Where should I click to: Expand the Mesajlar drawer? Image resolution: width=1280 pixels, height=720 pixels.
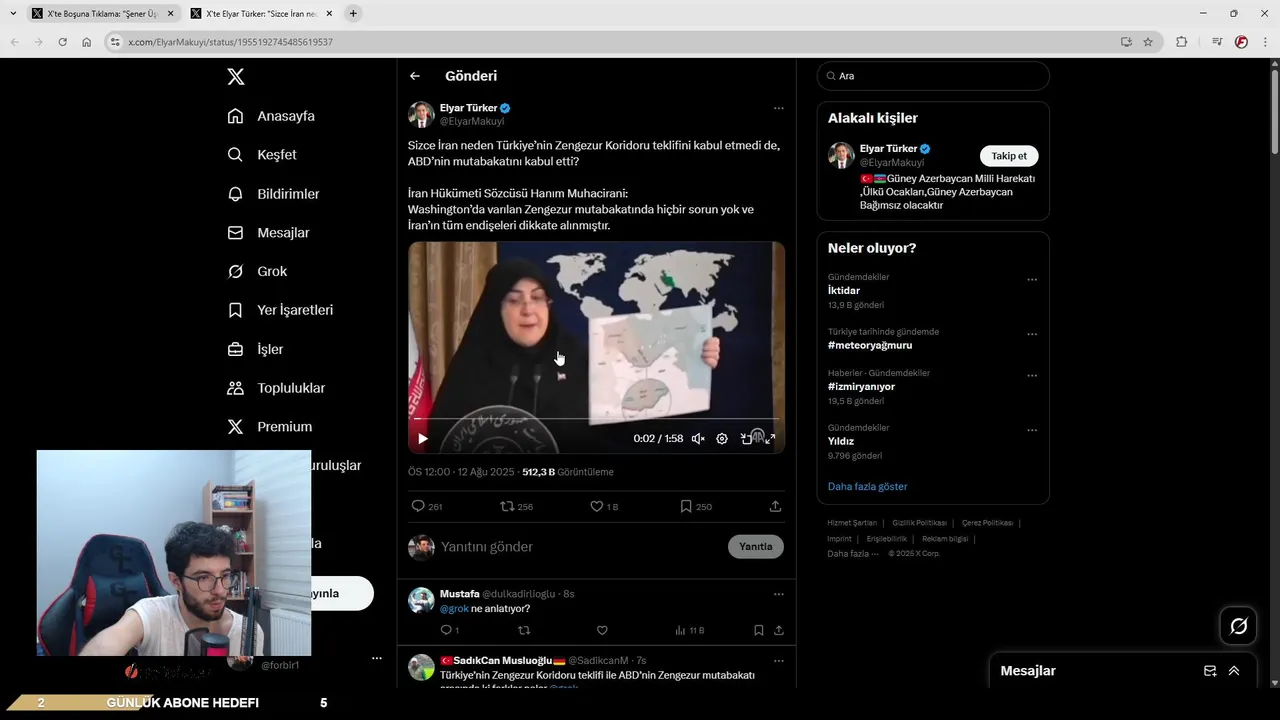click(1234, 671)
